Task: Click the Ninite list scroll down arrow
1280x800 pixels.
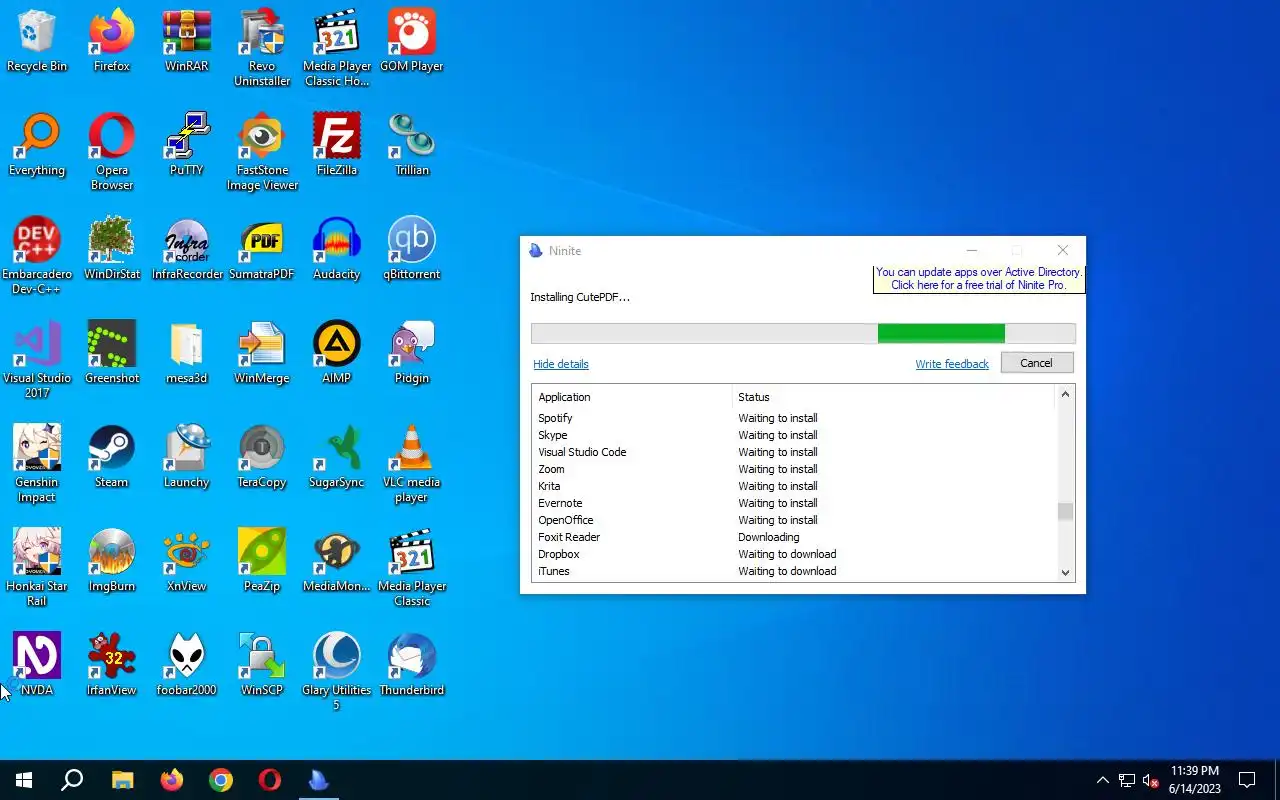Action: [x=1065, y=573]
